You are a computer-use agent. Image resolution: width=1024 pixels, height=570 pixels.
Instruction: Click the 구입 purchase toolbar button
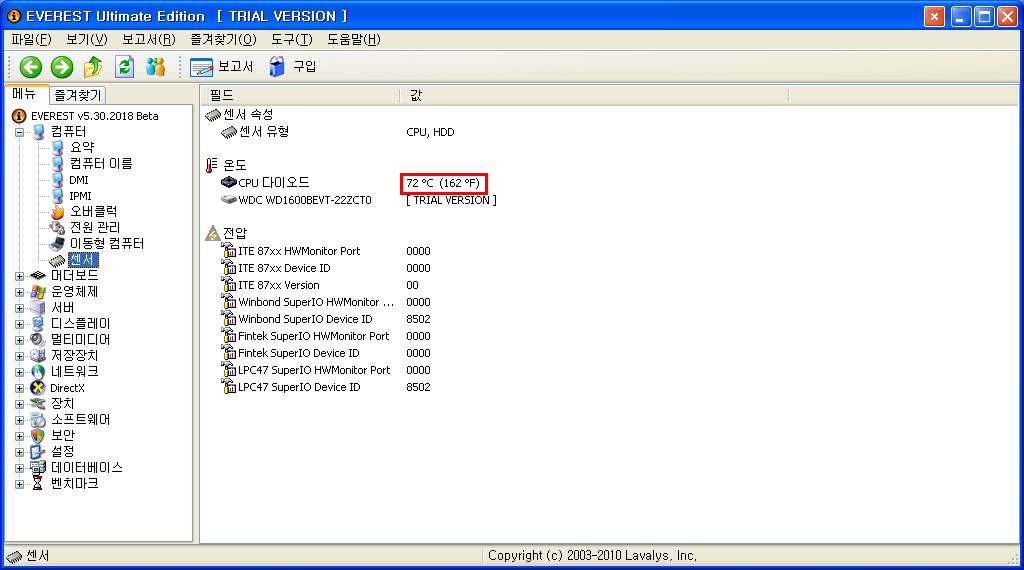tap(292, 67)
